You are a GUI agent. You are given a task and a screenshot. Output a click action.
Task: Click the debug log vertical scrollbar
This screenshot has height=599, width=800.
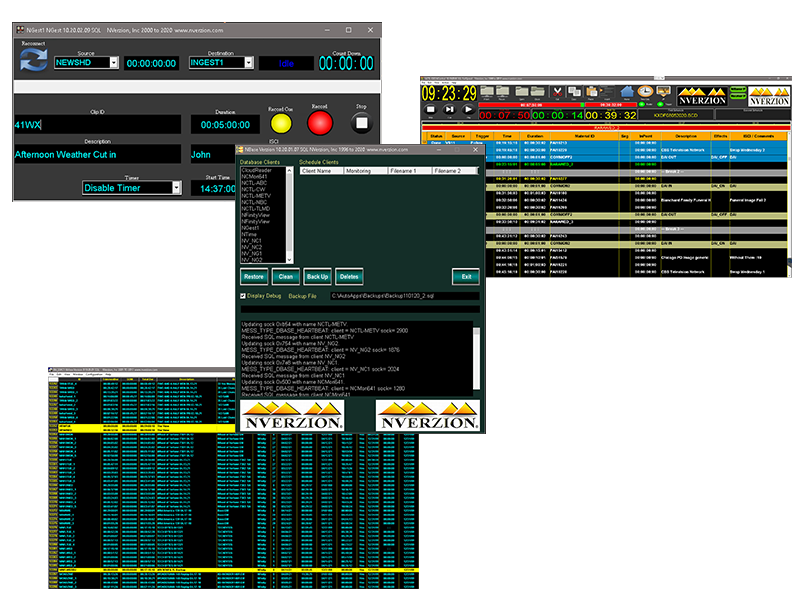[x=477, y=358]
